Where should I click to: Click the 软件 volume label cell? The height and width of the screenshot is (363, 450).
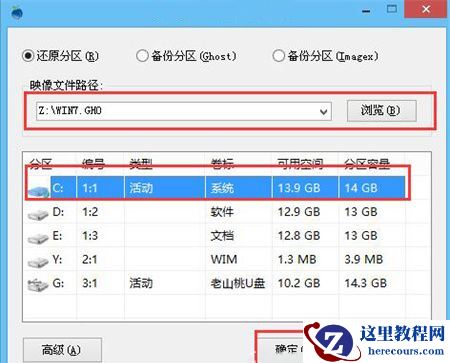[x=222, y=212]
